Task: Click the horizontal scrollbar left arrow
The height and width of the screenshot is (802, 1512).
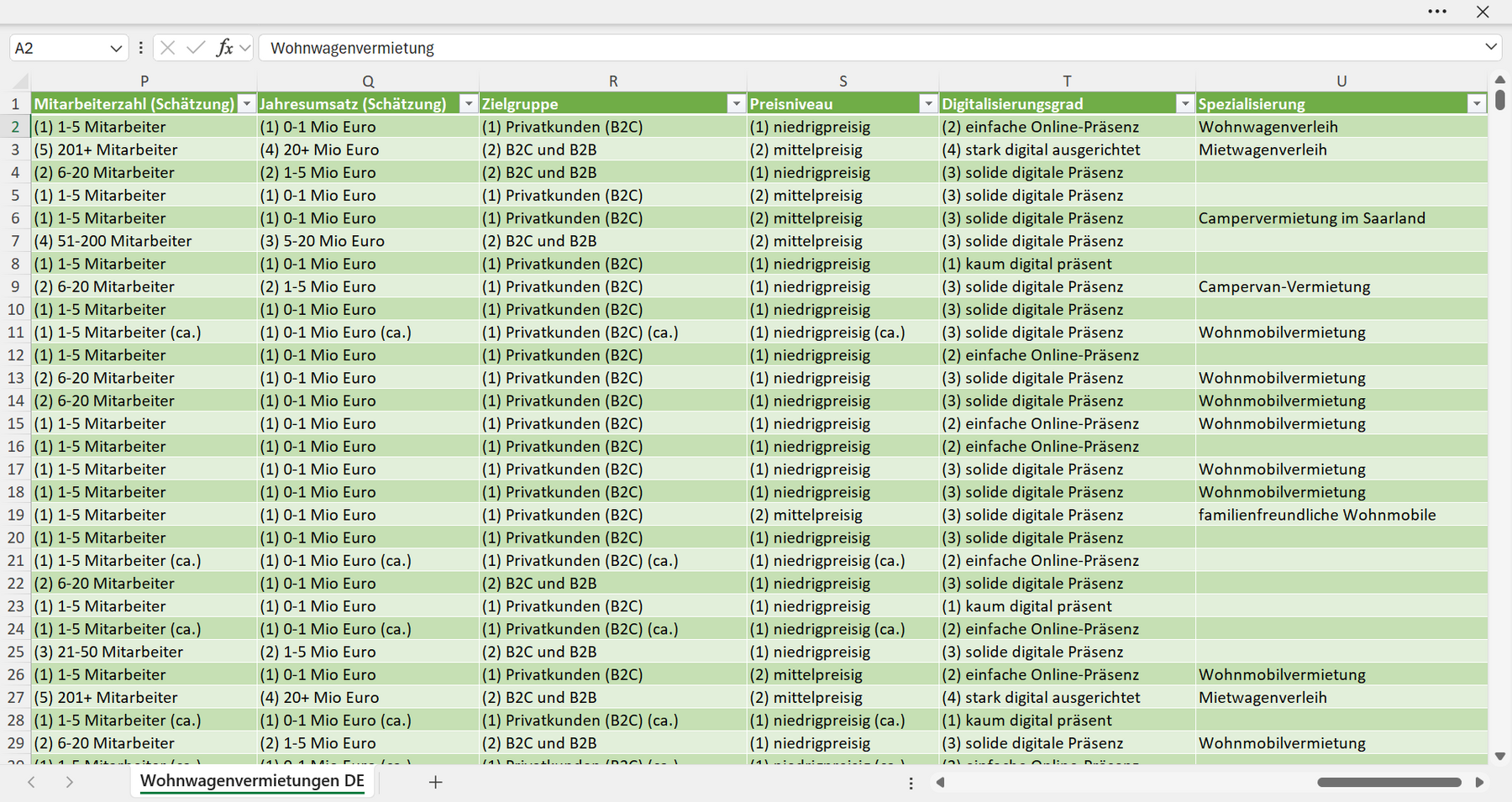Action: coord(940,783)
